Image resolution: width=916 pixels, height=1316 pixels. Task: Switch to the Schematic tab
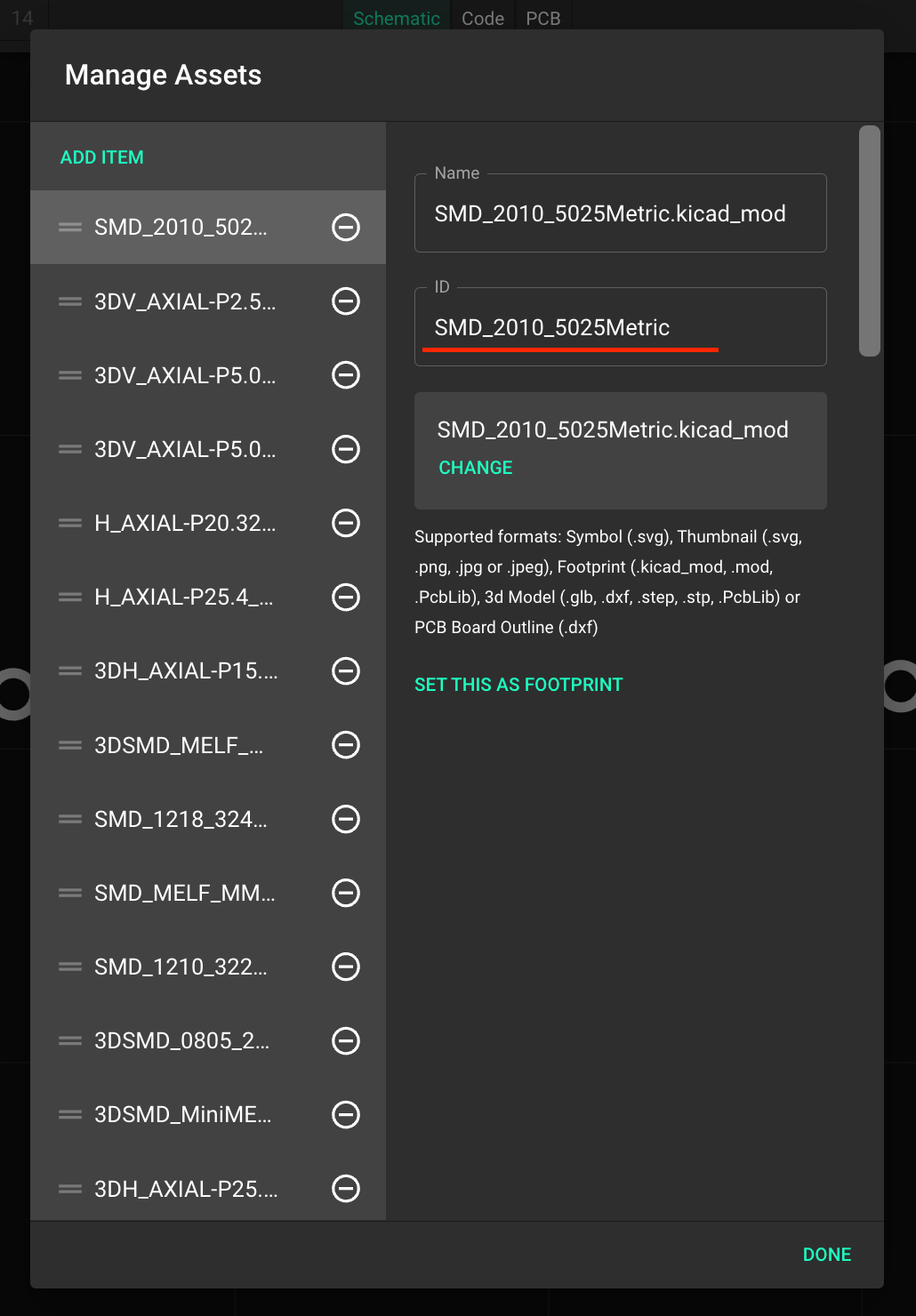pyautogui.click(x=397, y=18)
